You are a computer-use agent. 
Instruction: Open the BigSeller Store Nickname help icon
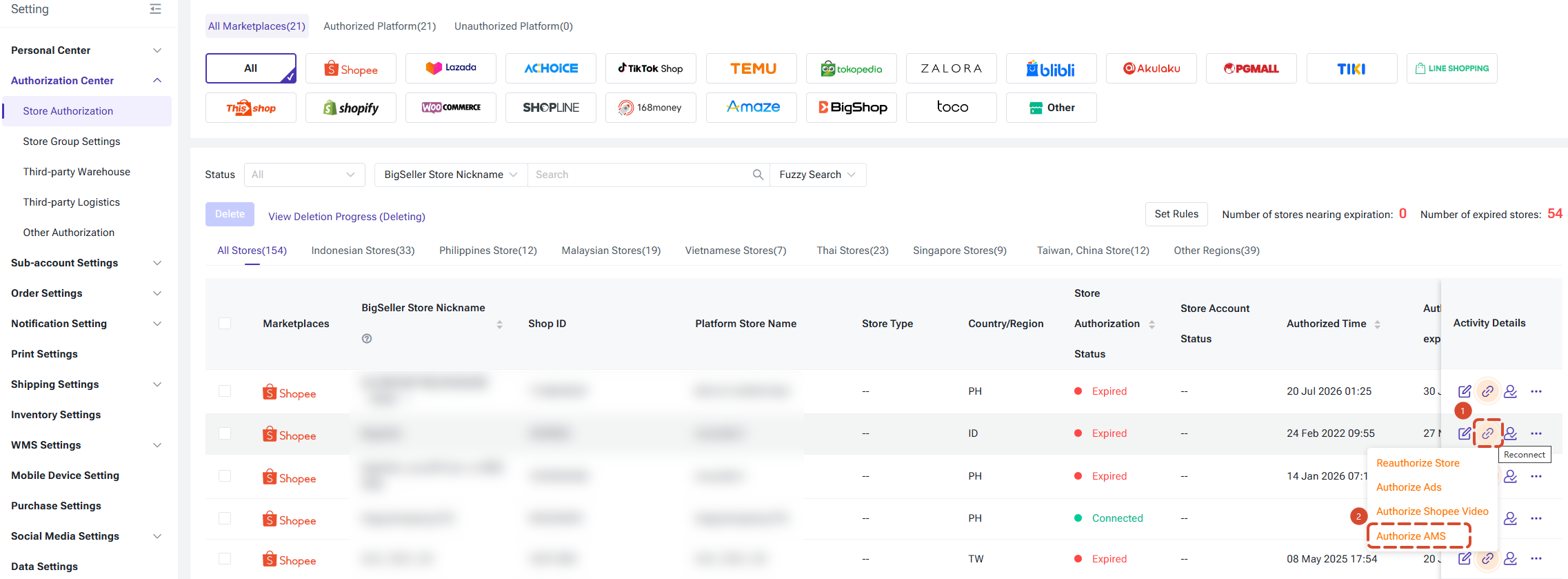coord(367,339)
